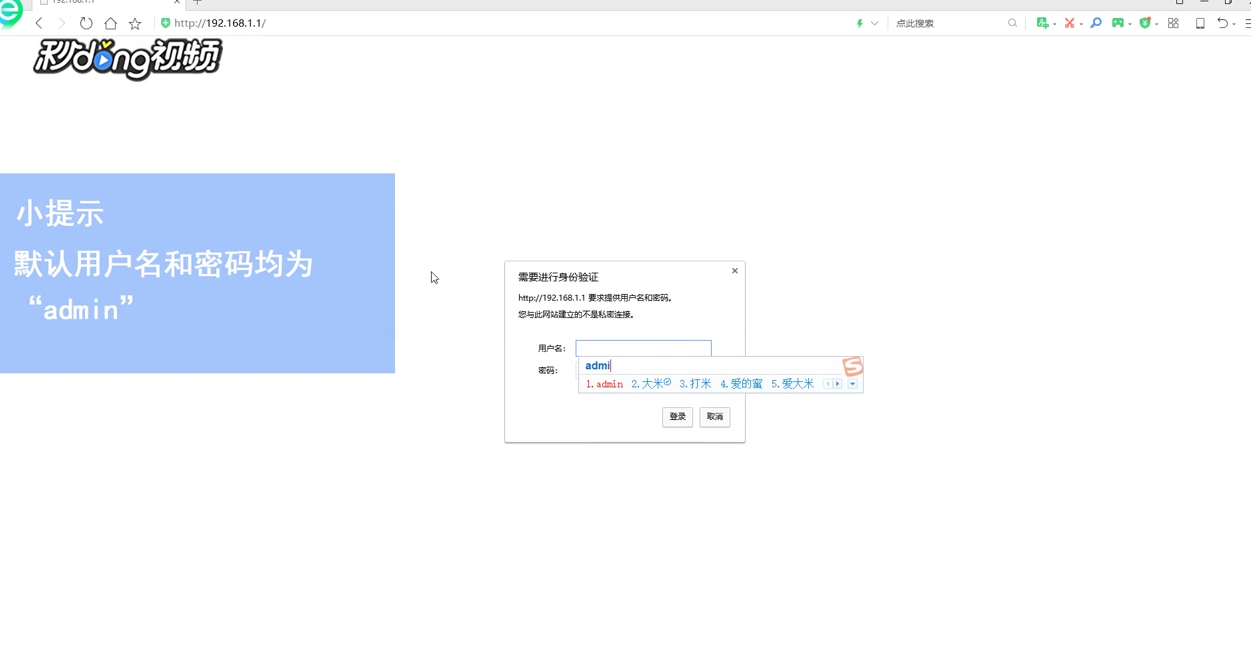The height and width of the screenshot is (661, 1251).
Task: Select IME candidate 2. 大米
Action: (x=651, y=384)
